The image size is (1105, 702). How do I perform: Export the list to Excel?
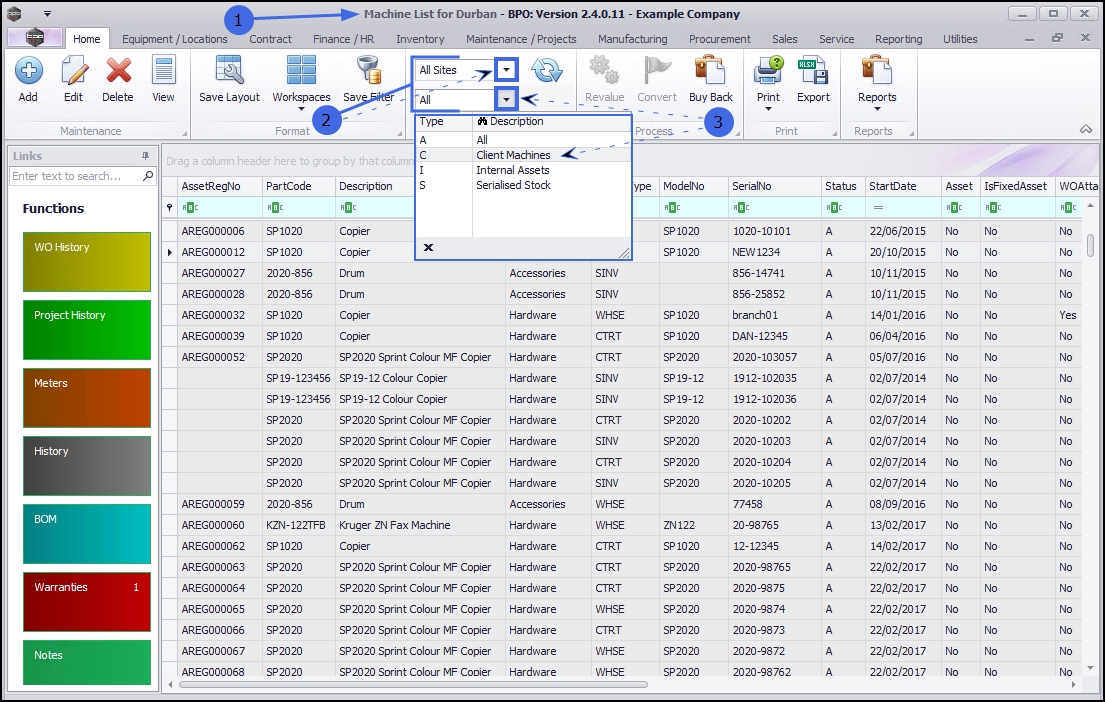pyautogui.click(x=813, y=72)
